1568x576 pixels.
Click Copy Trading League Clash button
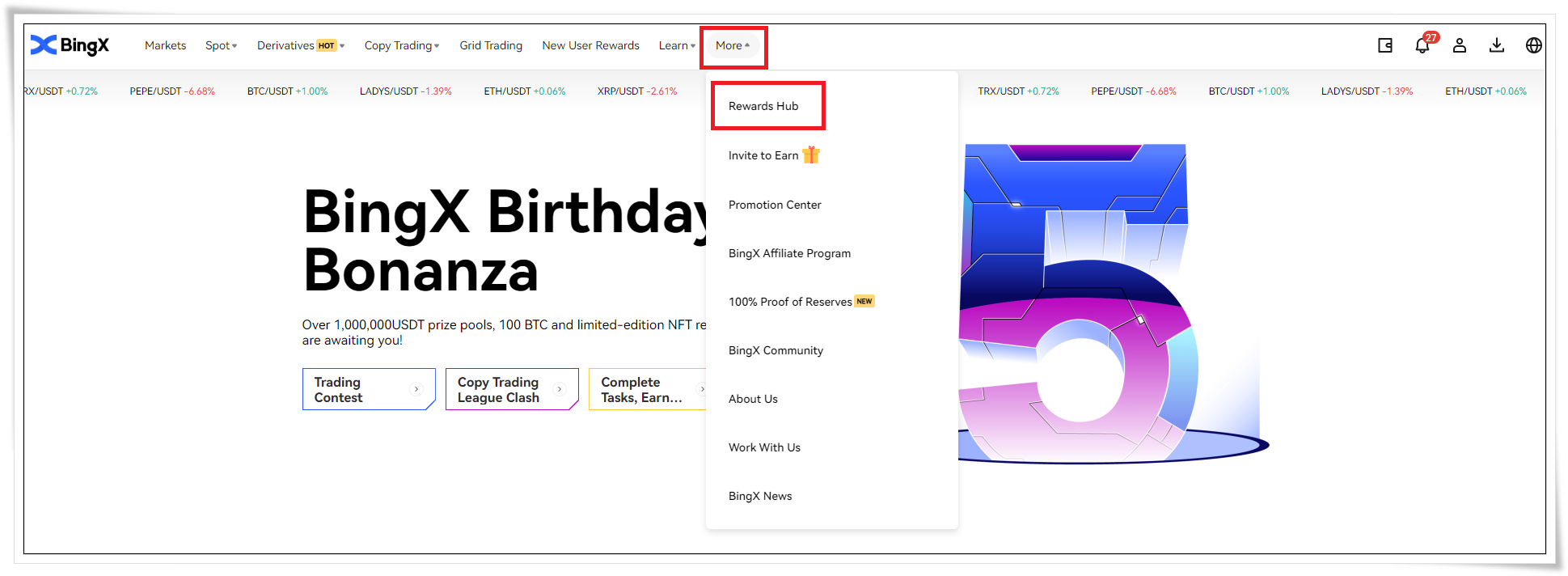coord(512,389)
